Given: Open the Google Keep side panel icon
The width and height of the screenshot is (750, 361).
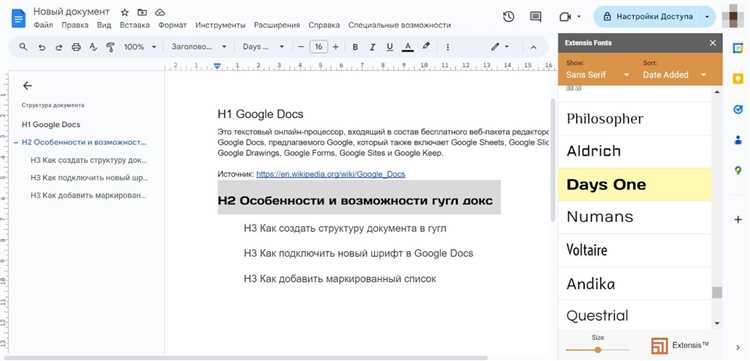Looking at the screenshot, I should click(738, 78).
